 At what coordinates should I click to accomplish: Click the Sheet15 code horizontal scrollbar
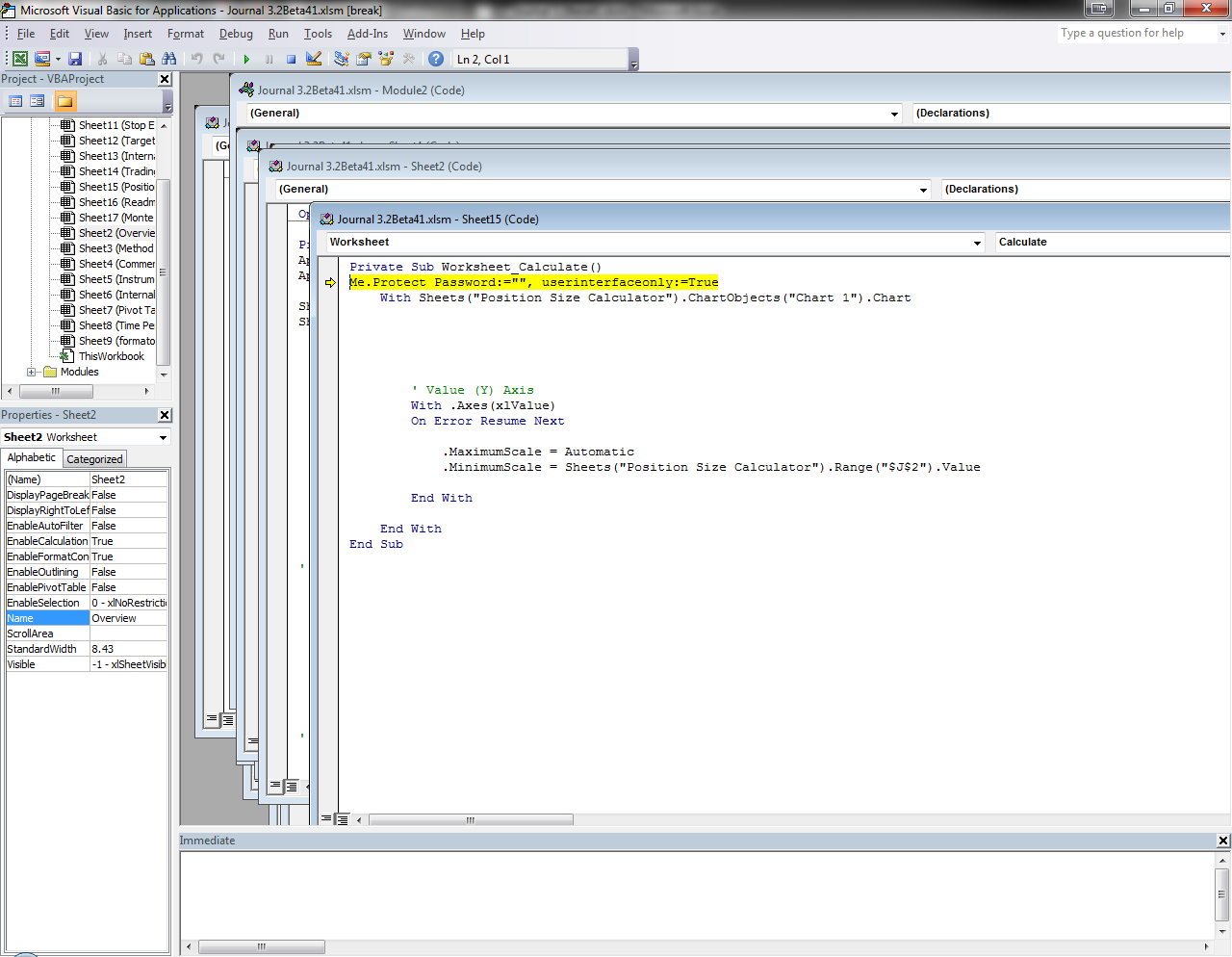471,820
